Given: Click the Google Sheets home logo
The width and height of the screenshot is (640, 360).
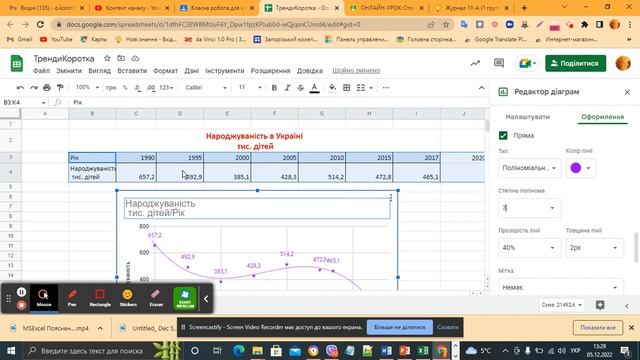Looking at the screenshot, I should pos(17,64).
